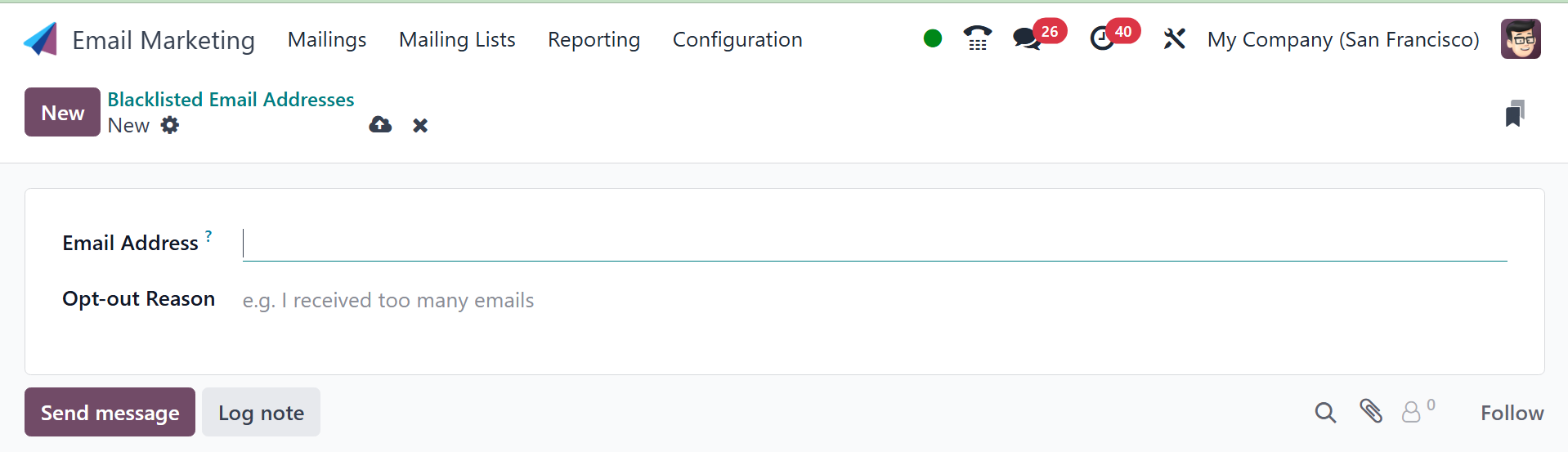The height and width of the screenshot is (452, 1568).
Task: Open the activities clock icon with 40 badge
Action: [x=1103, y=38]
